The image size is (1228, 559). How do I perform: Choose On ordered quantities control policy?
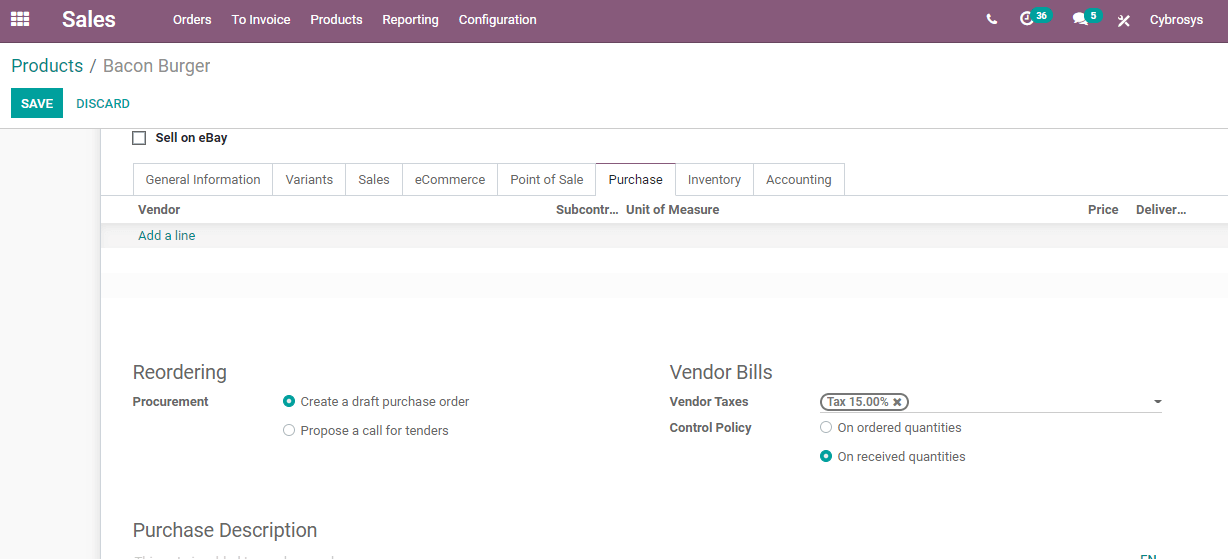pyautogui.click(x=826, y=428)
